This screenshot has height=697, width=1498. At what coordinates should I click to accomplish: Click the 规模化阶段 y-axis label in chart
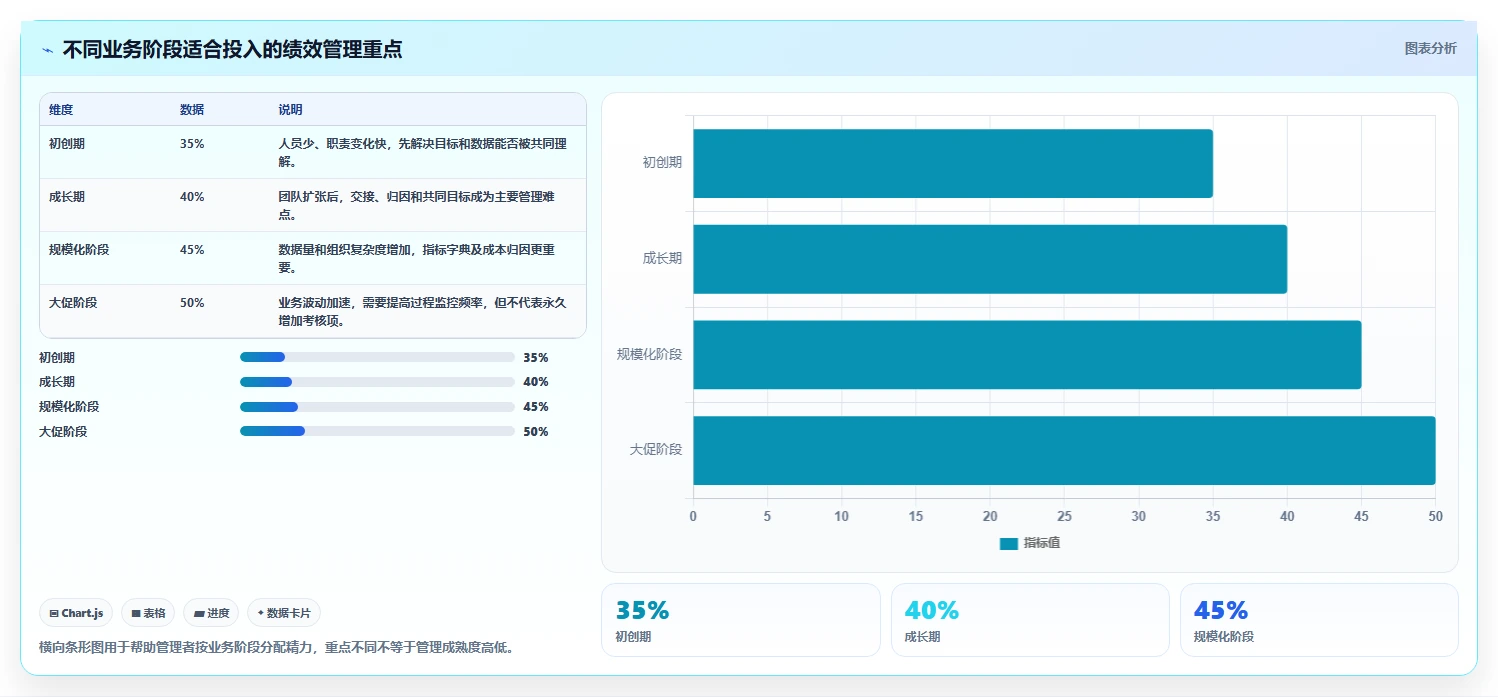pos(650,354)
